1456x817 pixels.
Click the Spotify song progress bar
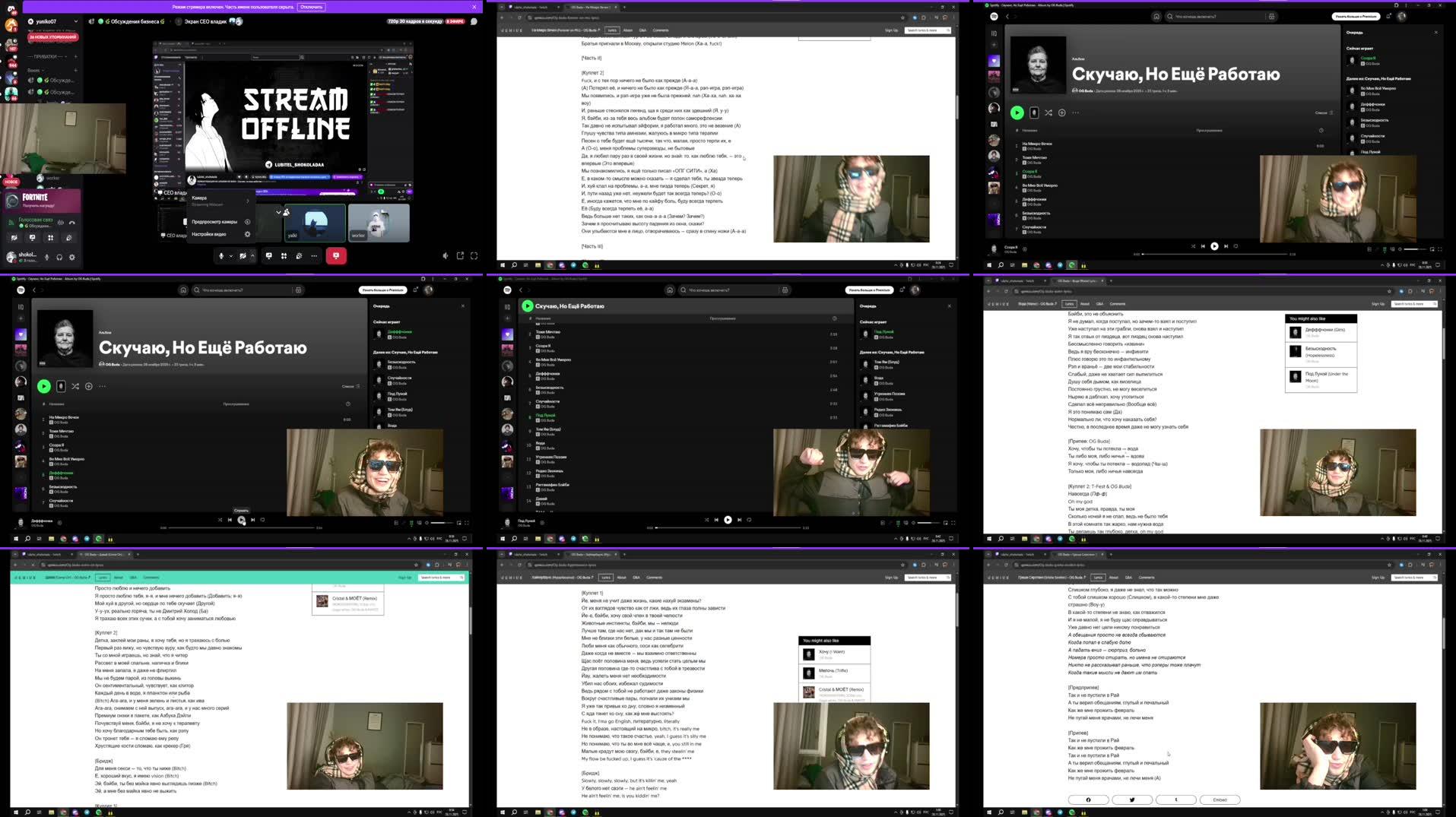pyautogui.click(x=1215, y=254)
